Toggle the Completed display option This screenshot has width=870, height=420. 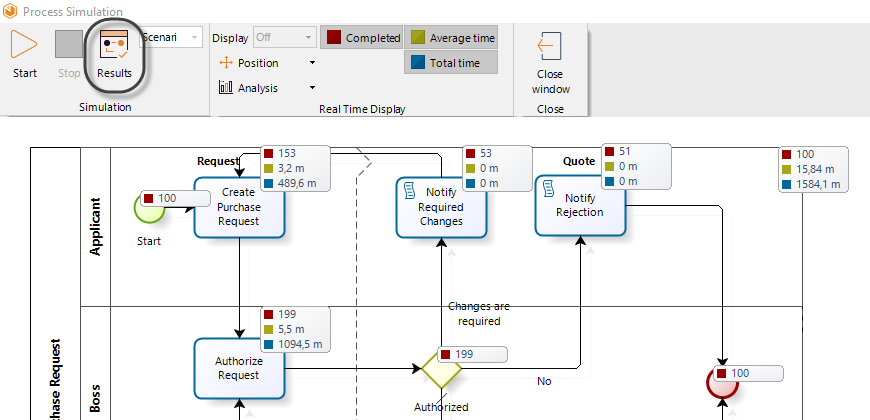pyautogui.click(x=362, y=38)
